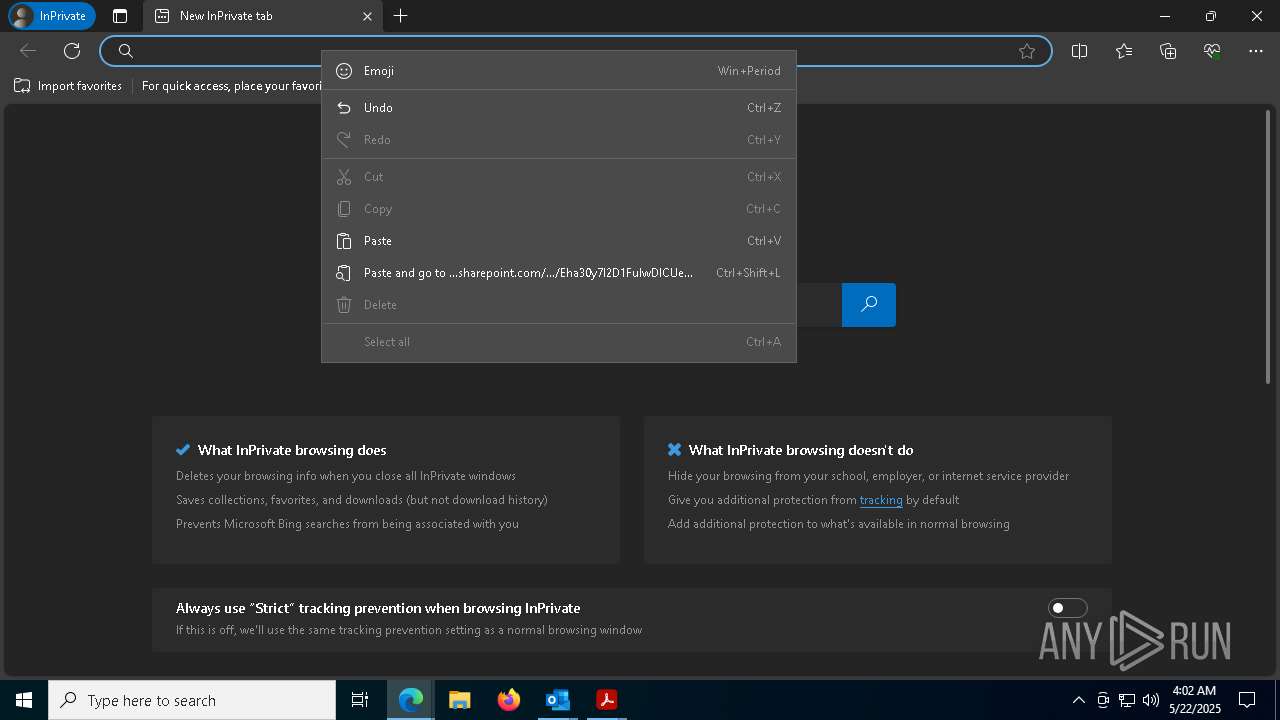This screenshot has width=1280, height=720.
Task: Click 'What InPrivate browsing doesn't do' heading
Action: (x=801, y=450)
